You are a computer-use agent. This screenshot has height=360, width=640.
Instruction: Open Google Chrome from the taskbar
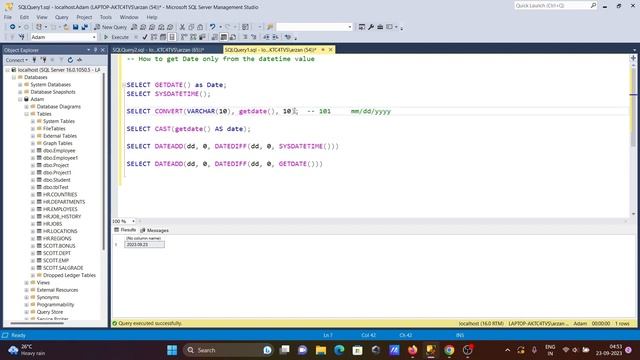pyautogui.click(x=449, y=350)
